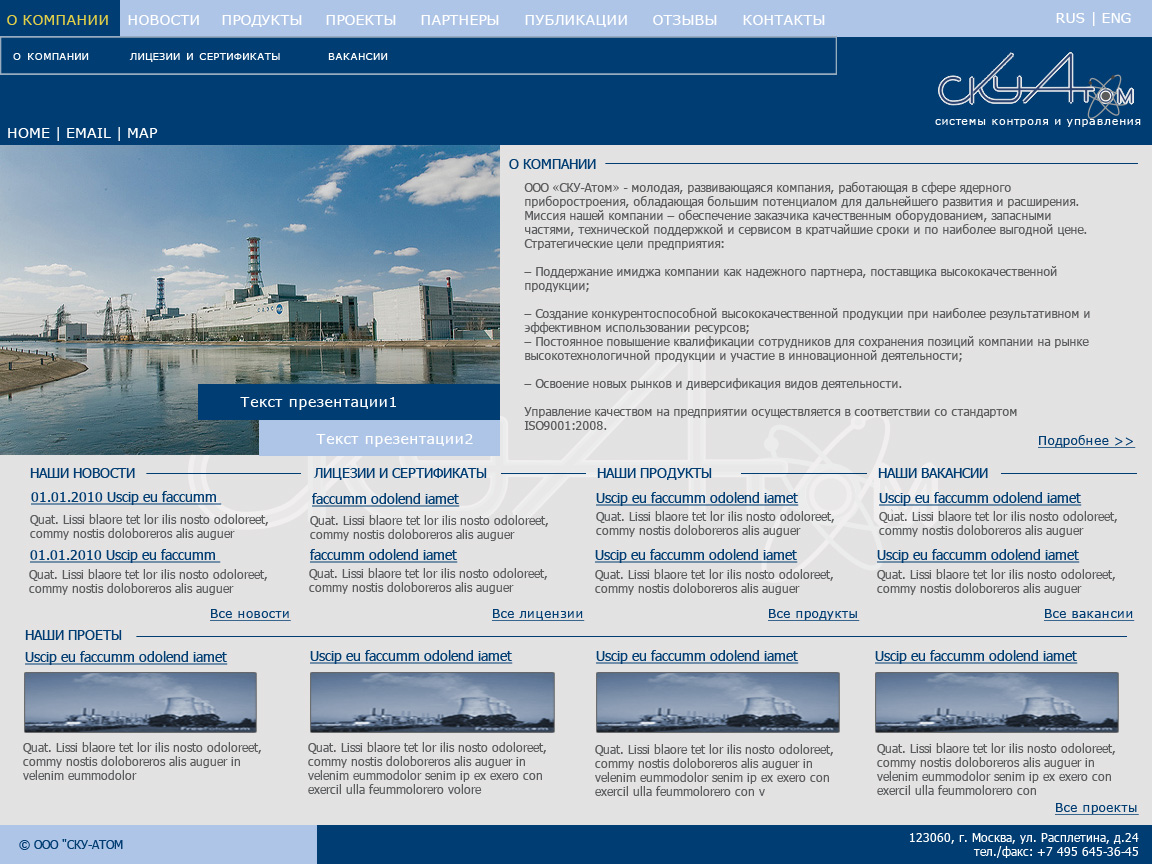The height and width of the screenshot is (864, 1152).
Task: Open the second link under НАШИ ПРОДУКТЫ
Action: pos(696,555)
